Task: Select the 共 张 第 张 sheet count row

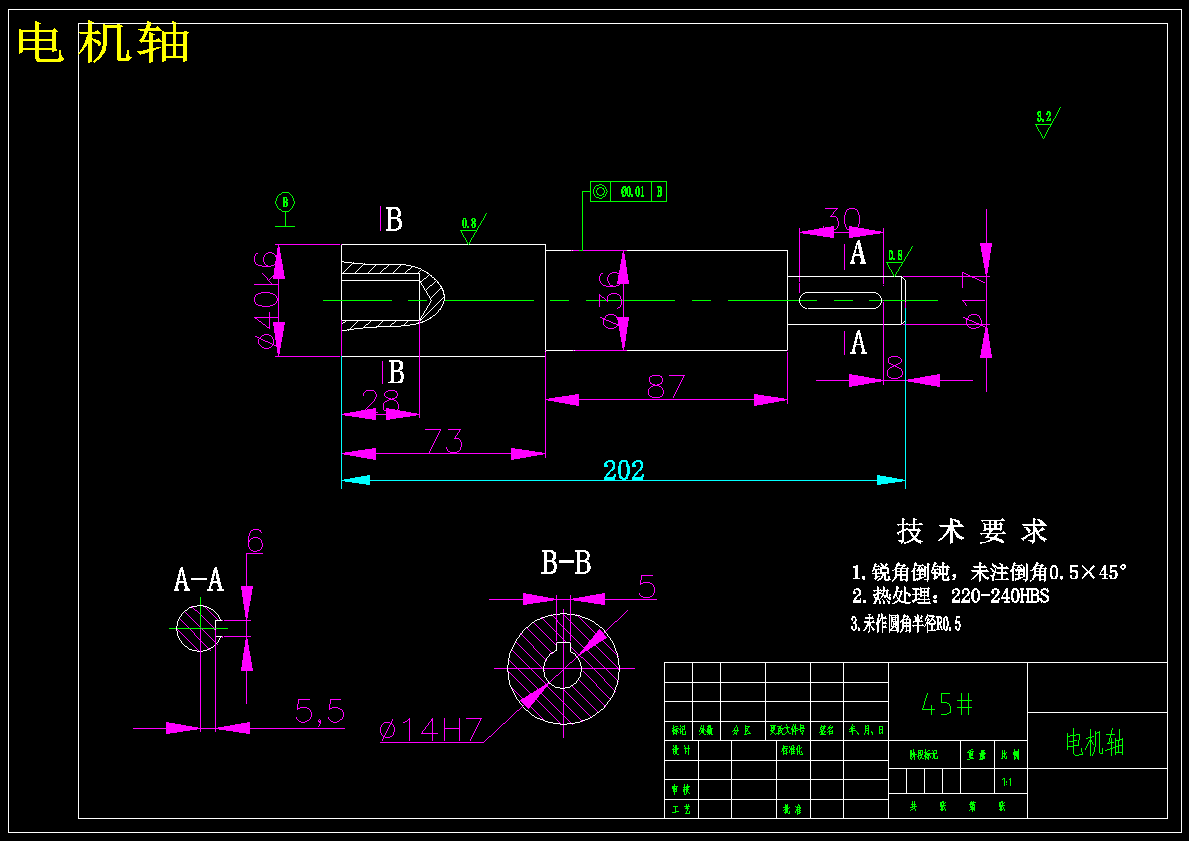Action: [958, 807]
